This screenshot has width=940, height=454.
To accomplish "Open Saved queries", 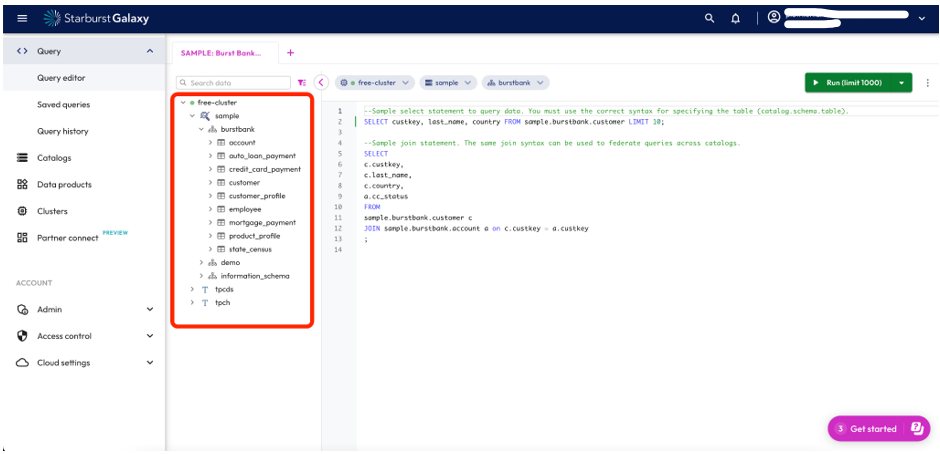I will pos(64,104).
